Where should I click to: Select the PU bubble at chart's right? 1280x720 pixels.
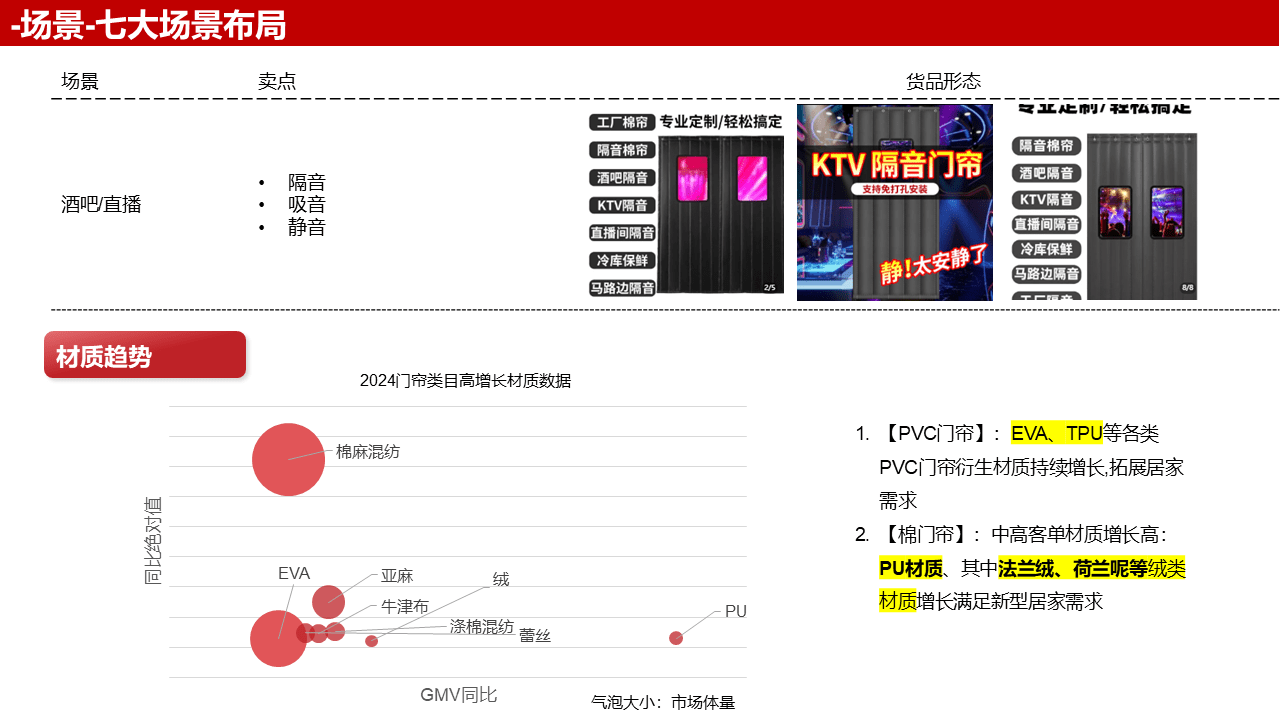pyautogui.click(x=676, y=638)
